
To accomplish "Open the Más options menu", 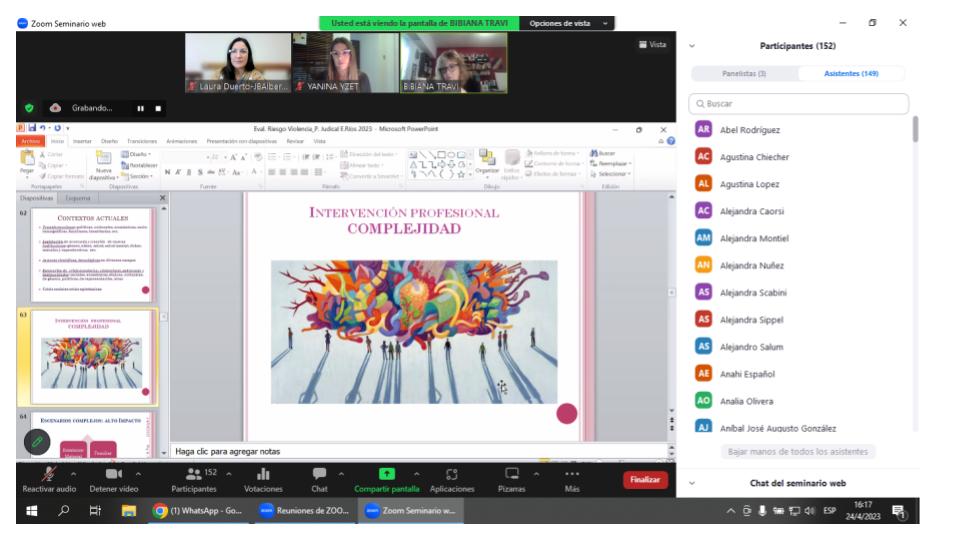I will (x=572, y=479).
